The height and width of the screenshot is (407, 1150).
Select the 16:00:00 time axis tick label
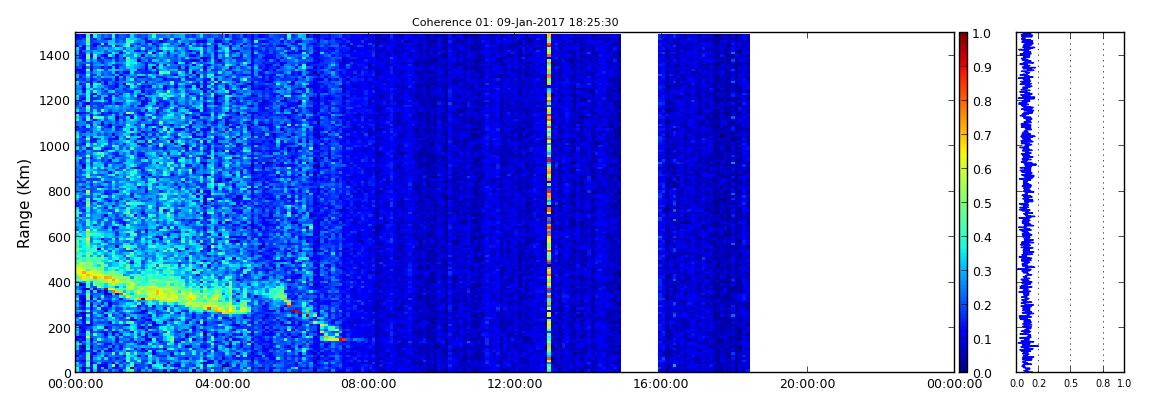660,384
